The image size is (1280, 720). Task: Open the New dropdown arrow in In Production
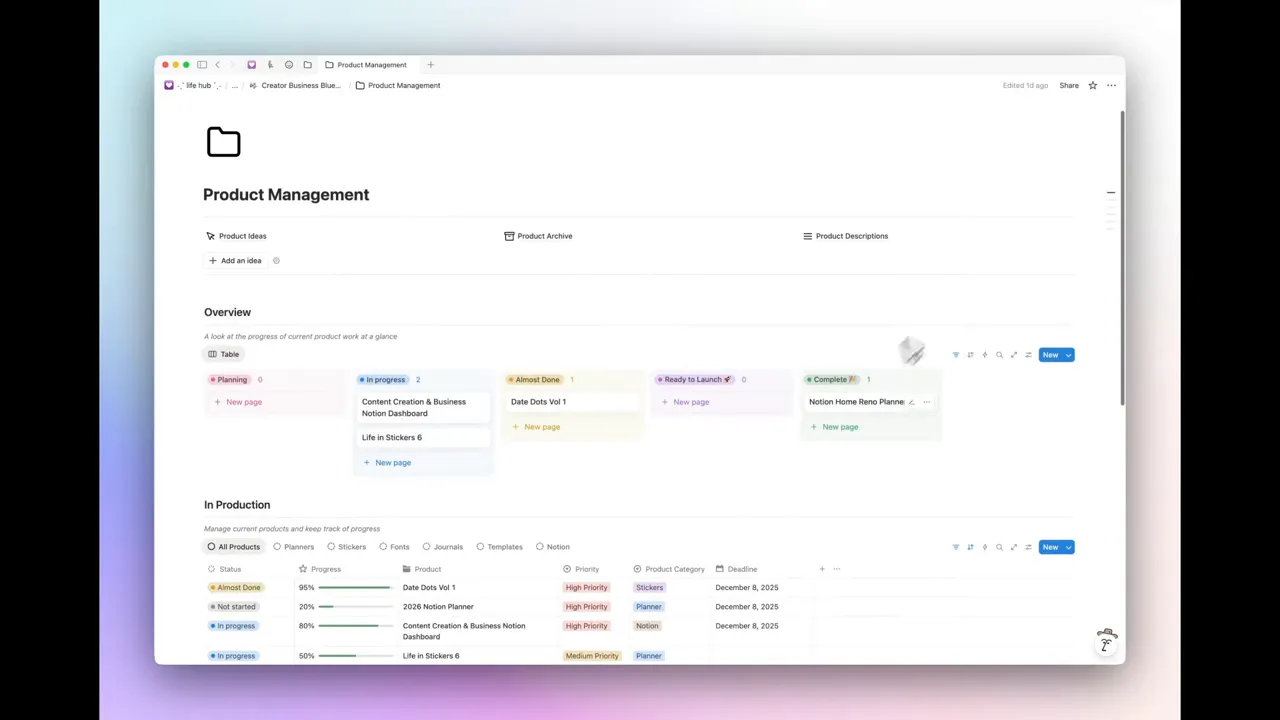[x=1068, y=547]
